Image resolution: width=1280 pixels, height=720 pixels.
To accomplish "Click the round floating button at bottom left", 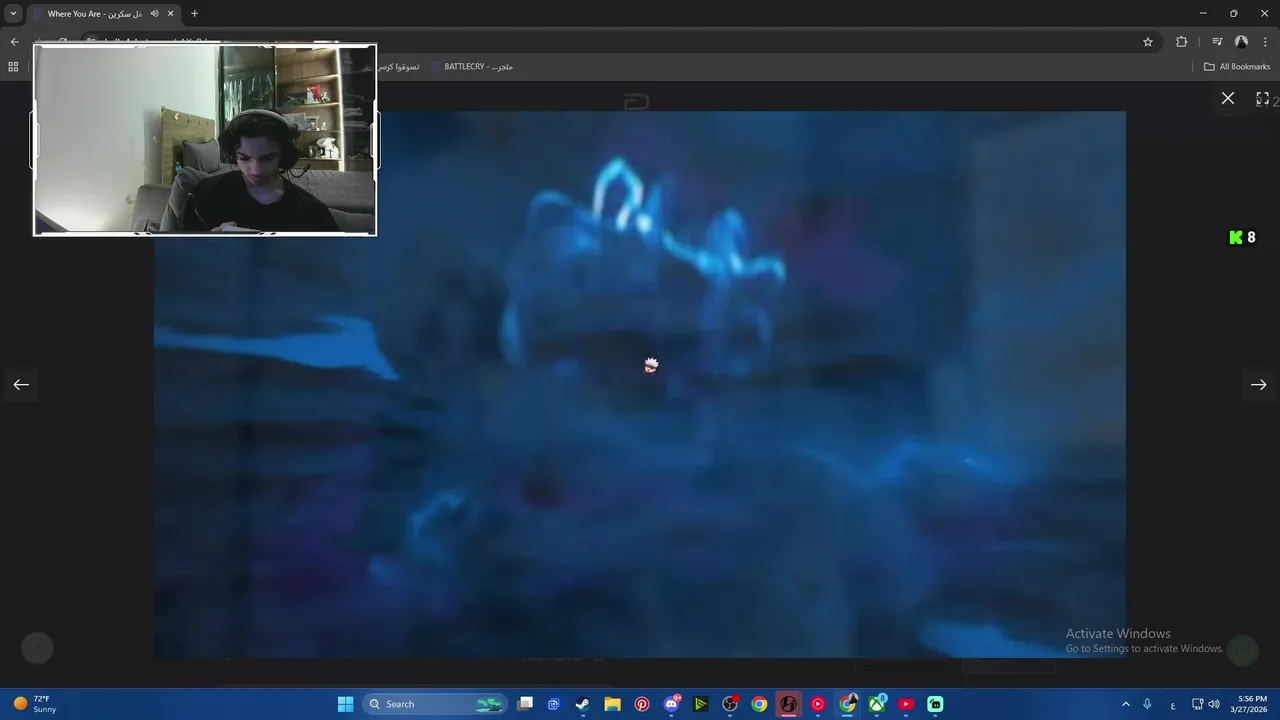I will [x=37, y=648].
